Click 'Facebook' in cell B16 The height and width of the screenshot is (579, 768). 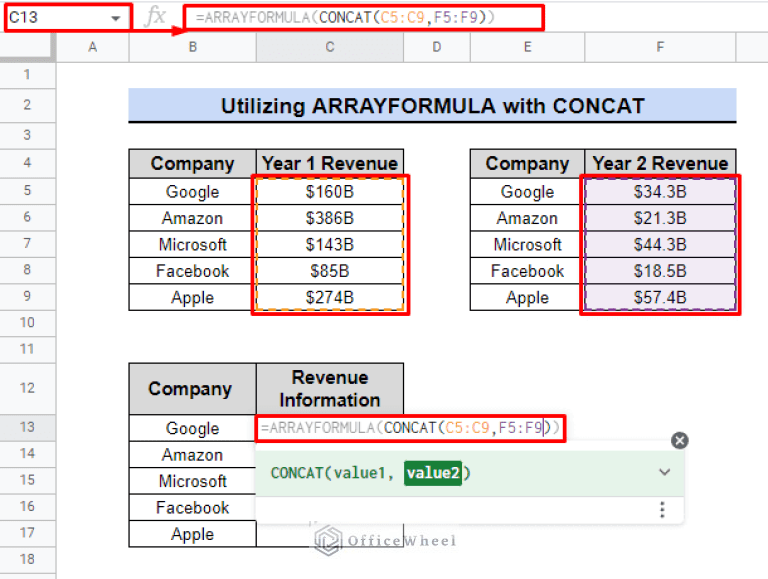tap(192, 507)
